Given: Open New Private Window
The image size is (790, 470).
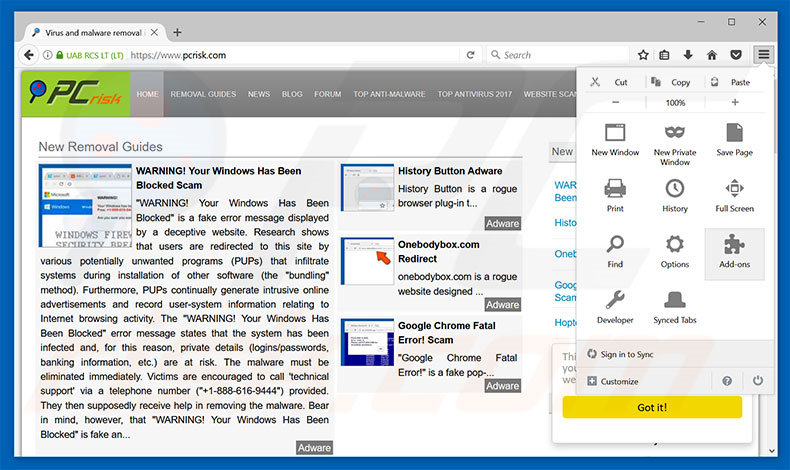Looking at the screenshot, I should coord(675,145).
